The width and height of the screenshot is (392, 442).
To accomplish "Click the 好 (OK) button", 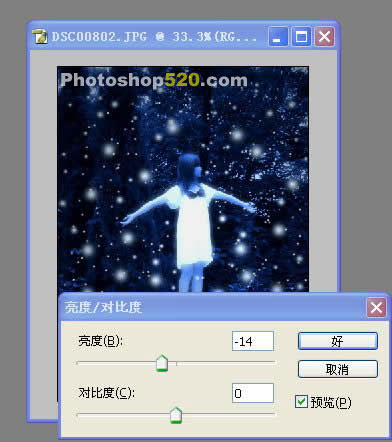I will 337,341.
